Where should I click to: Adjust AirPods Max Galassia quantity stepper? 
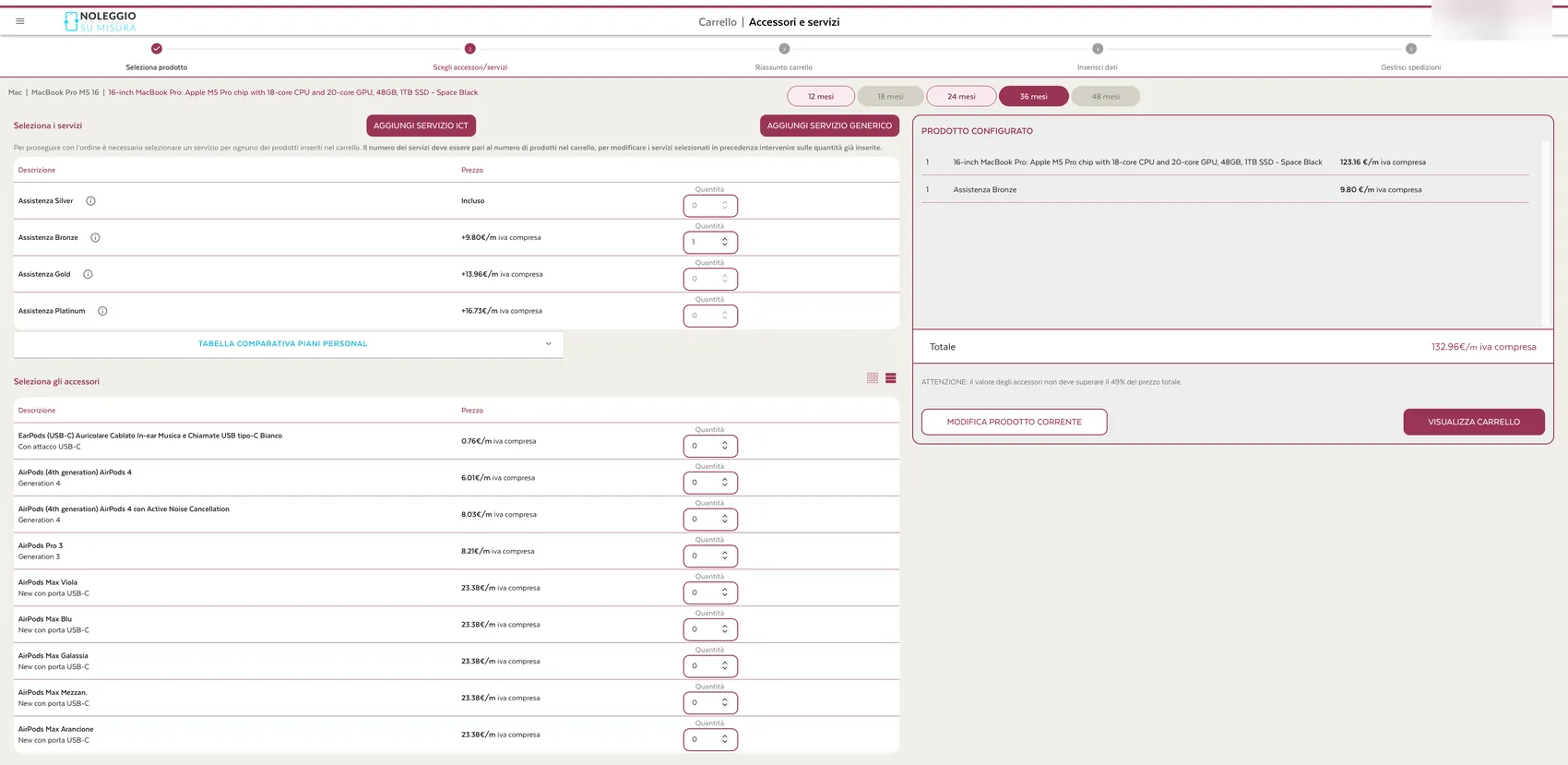tap(725, 666)
